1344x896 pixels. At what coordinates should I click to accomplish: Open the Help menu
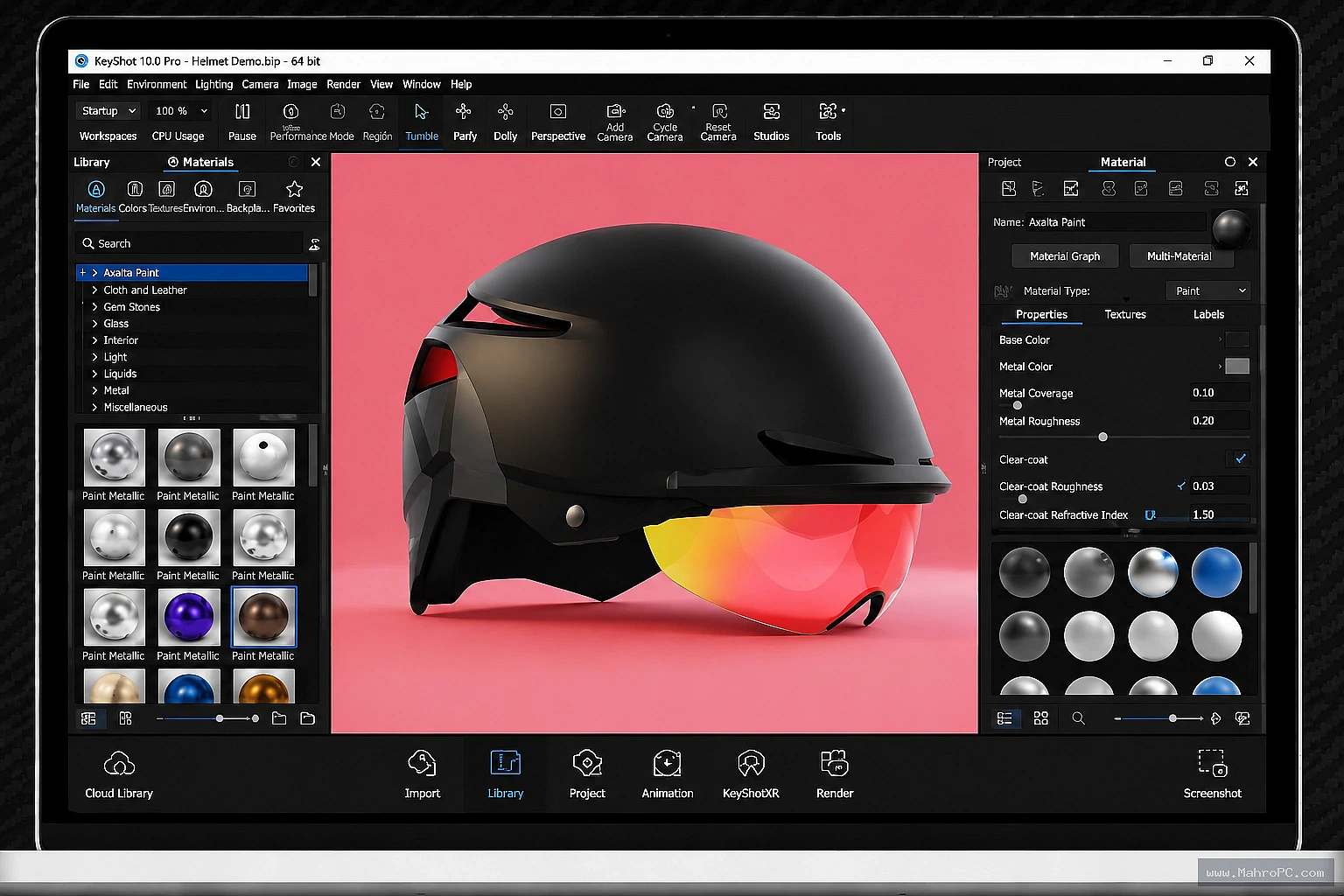coord(461,84)
